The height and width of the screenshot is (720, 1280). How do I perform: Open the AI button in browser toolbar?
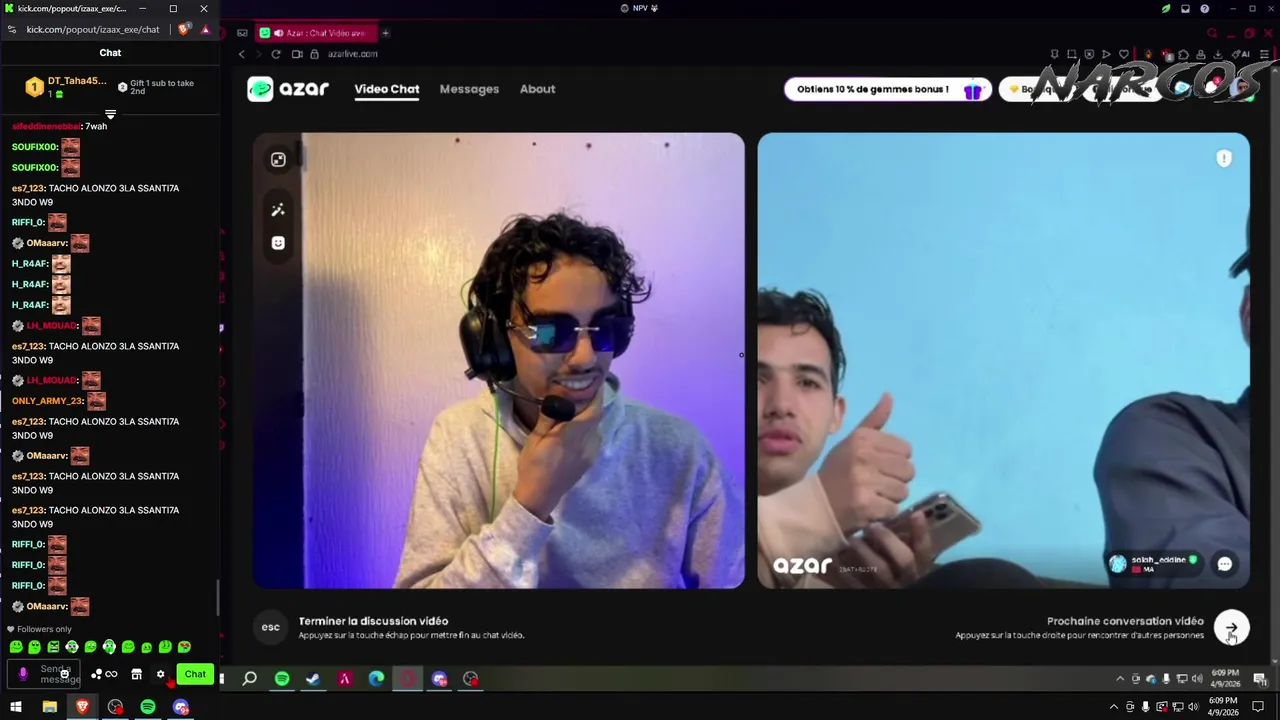(1241, 54)
